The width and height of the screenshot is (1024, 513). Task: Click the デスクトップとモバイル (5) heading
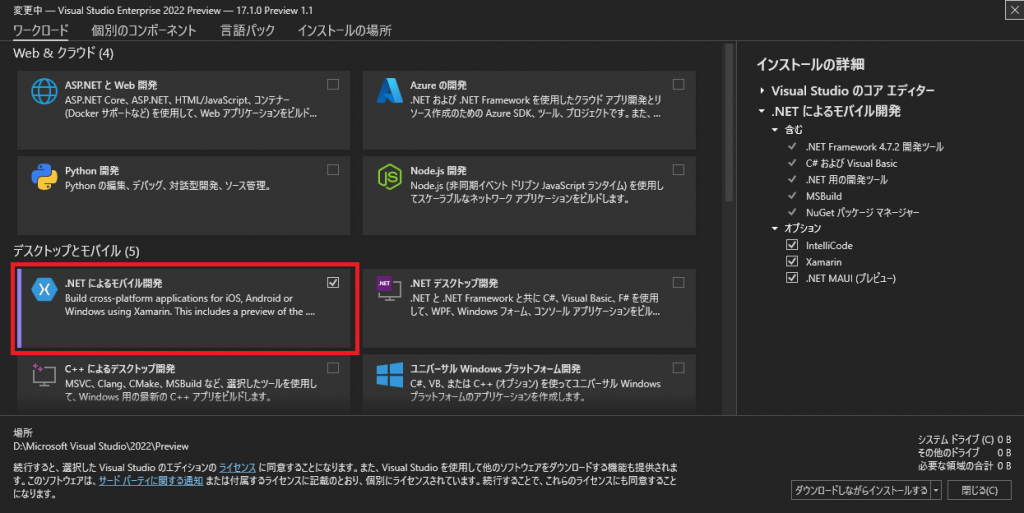(76, 251)
